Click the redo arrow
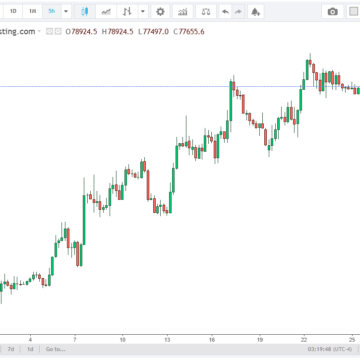This screenshot has height=360, width=360. [238, 12]
